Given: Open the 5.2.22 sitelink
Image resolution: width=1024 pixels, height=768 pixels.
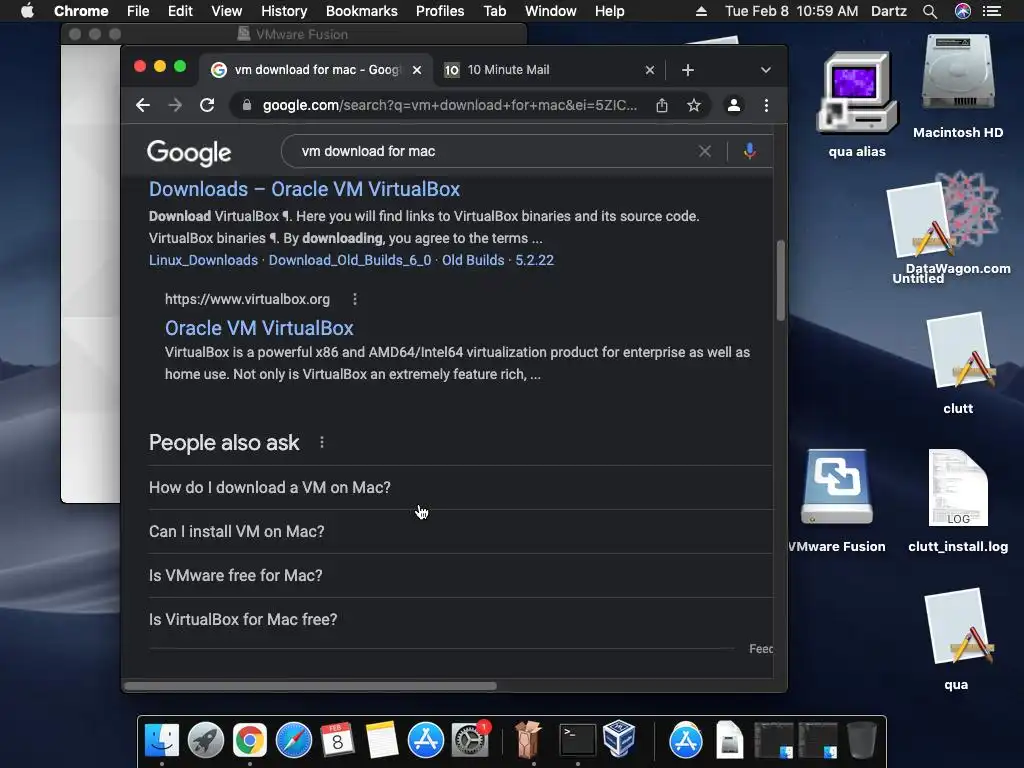Looking at the screenshot, I should pos(534,260).
